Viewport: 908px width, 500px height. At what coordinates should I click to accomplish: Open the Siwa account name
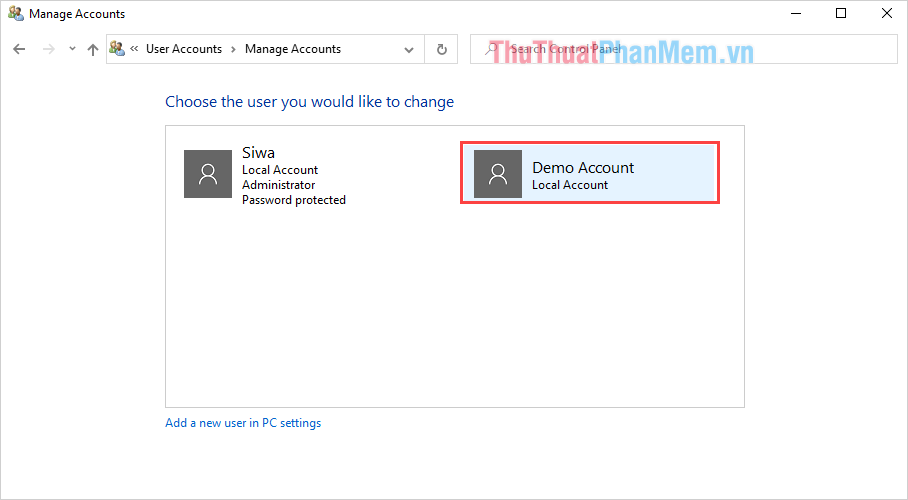click(258, 153)
